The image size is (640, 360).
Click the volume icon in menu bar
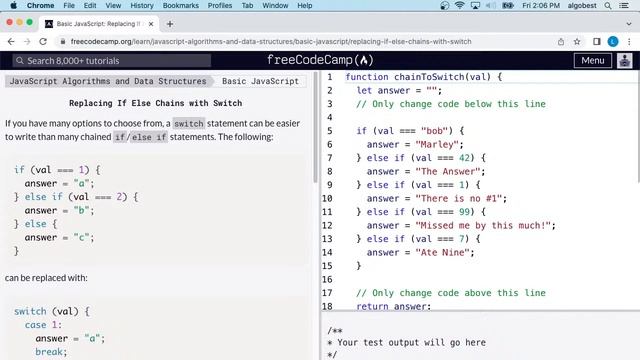tap(491, 5)
